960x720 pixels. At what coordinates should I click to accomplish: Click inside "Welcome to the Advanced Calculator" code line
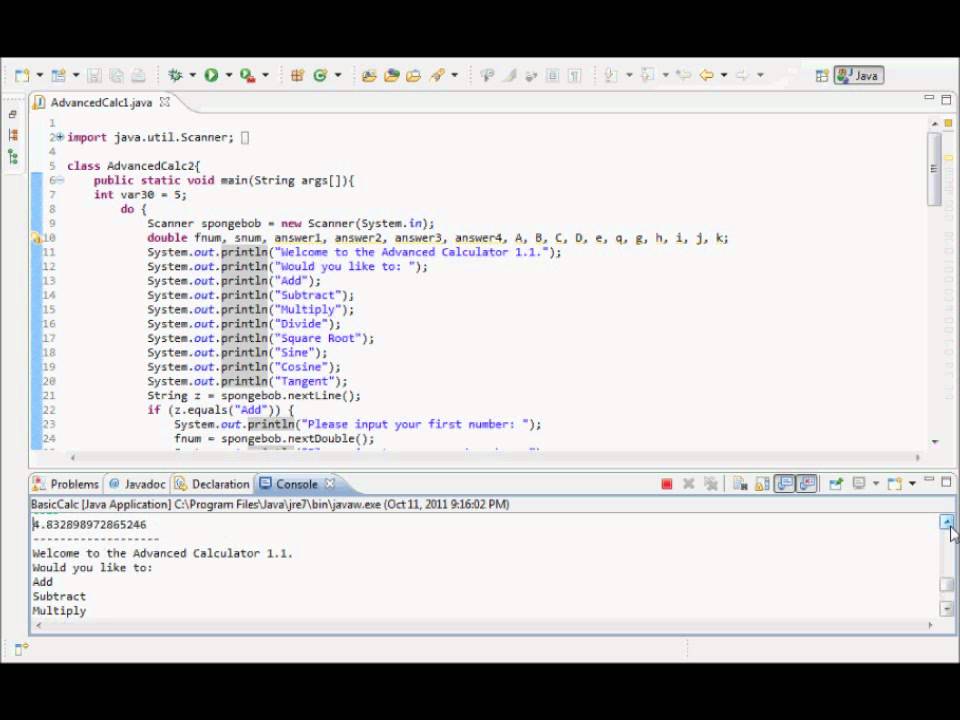[x=354, y=252]
